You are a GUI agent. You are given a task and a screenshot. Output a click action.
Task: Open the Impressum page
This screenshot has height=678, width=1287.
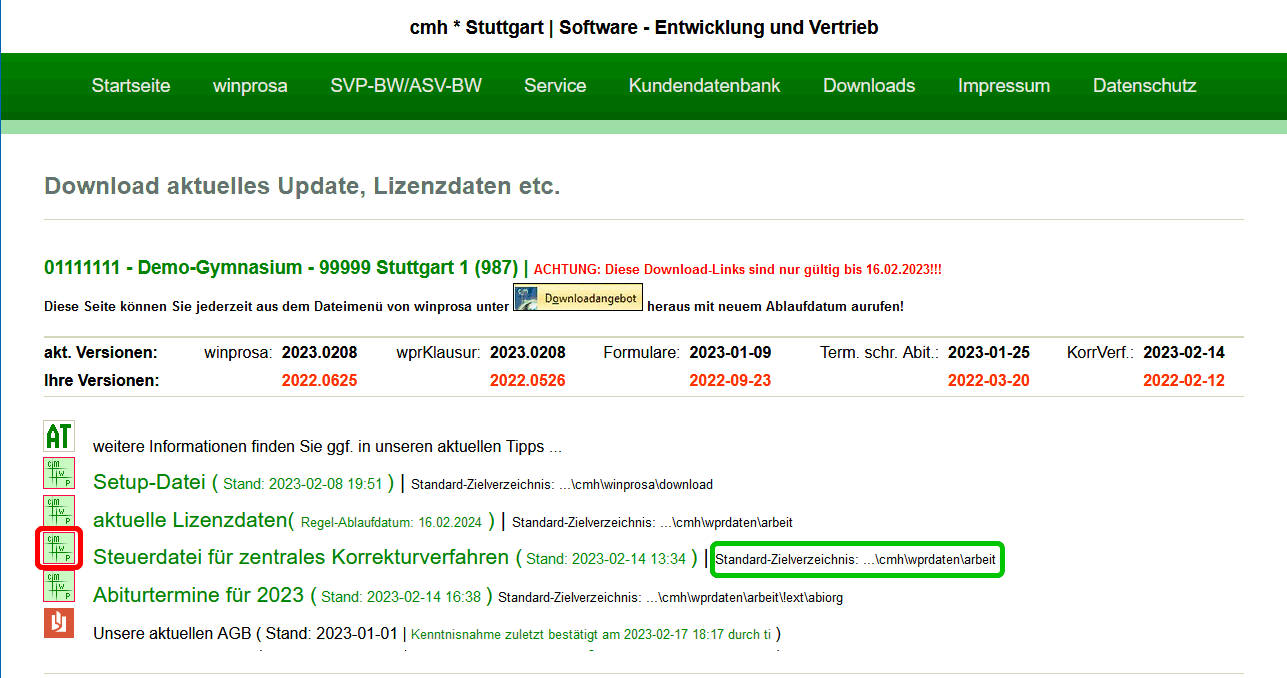1004,86
